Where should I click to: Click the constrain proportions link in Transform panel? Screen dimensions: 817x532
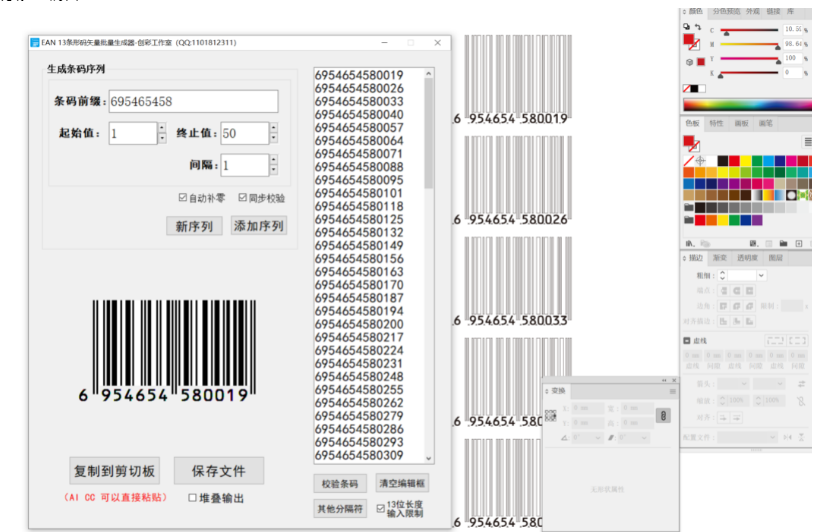pyautogui.click(x=663, y=416)
